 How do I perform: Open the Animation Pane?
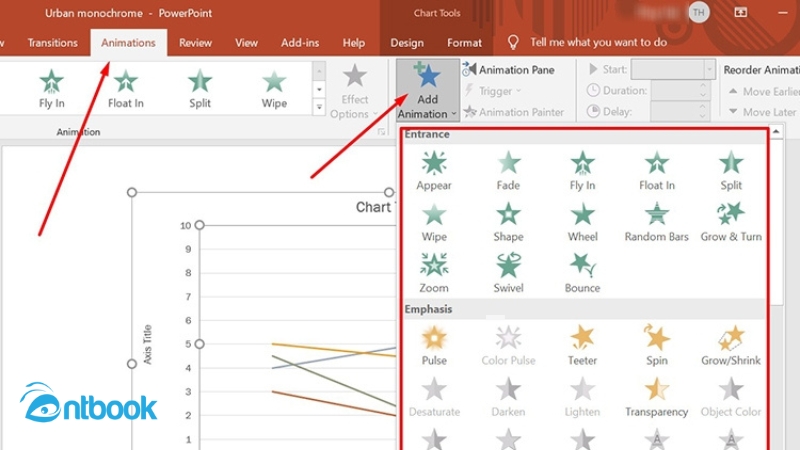click(509, 70)
